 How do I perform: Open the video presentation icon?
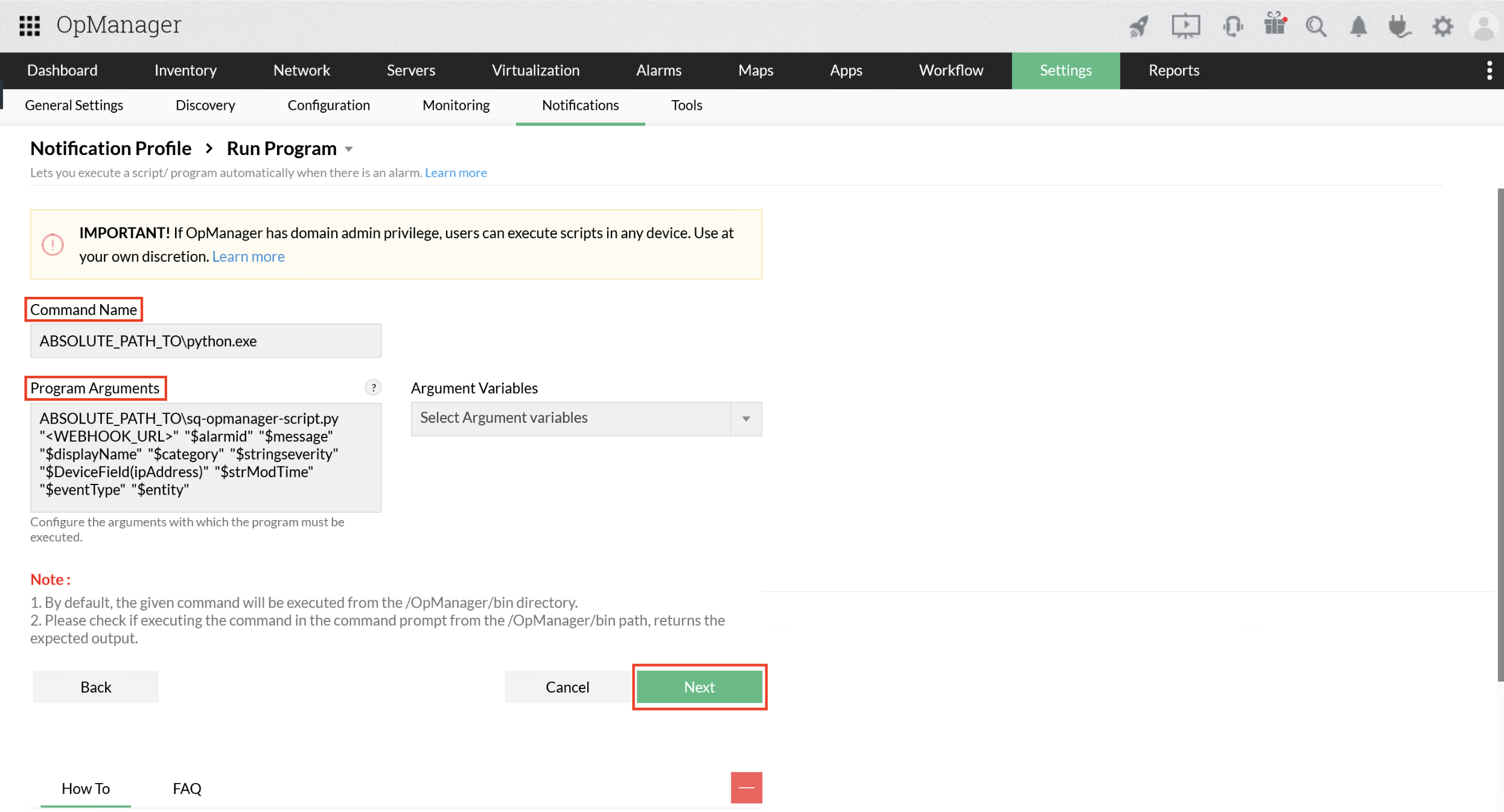1185,26
